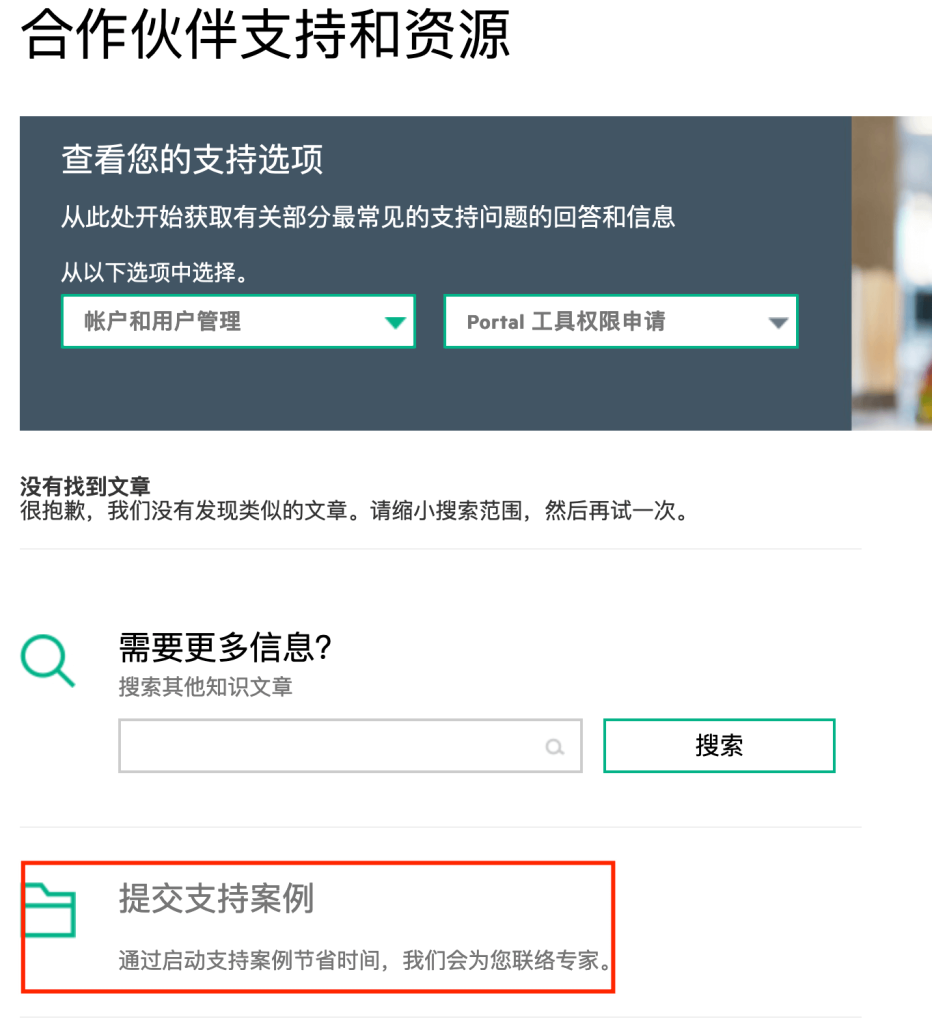Click the page title 合作伙伴支持和资源
Viewport: 932px width, 1024px height.
pyautogui.click(x=265, y=34)
